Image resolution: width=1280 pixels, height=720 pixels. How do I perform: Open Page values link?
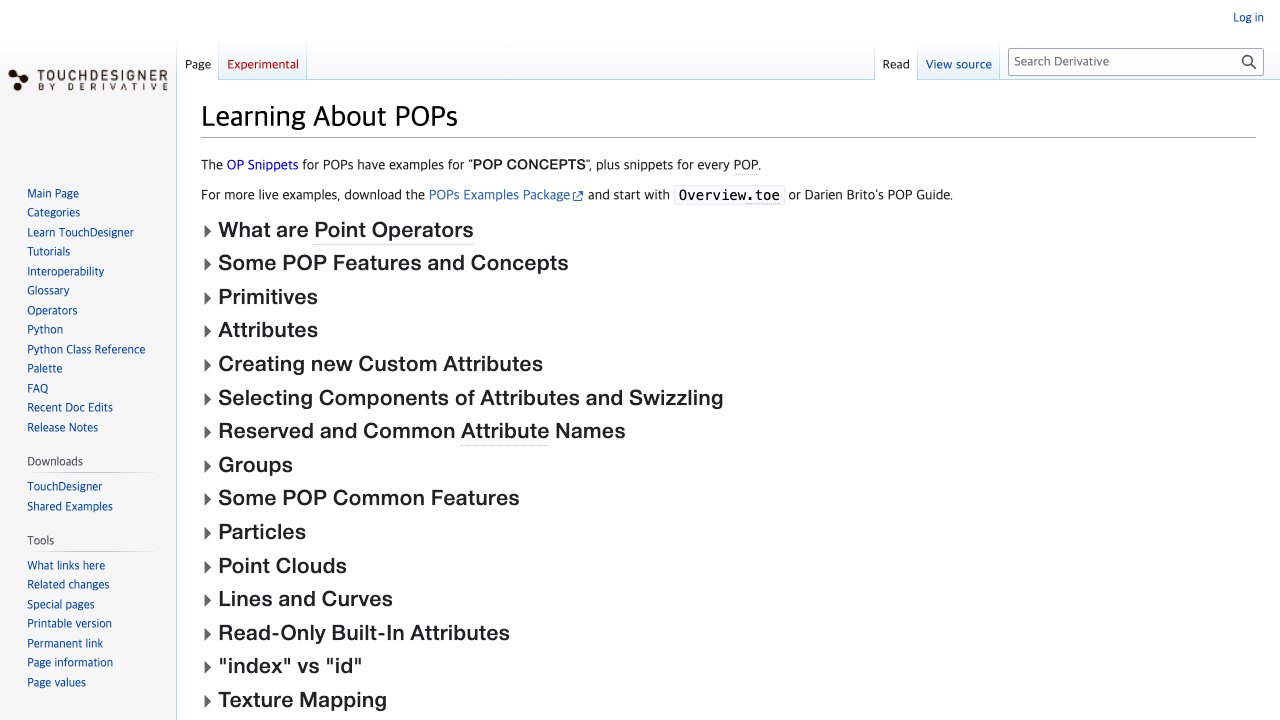(x=56, y=683)
